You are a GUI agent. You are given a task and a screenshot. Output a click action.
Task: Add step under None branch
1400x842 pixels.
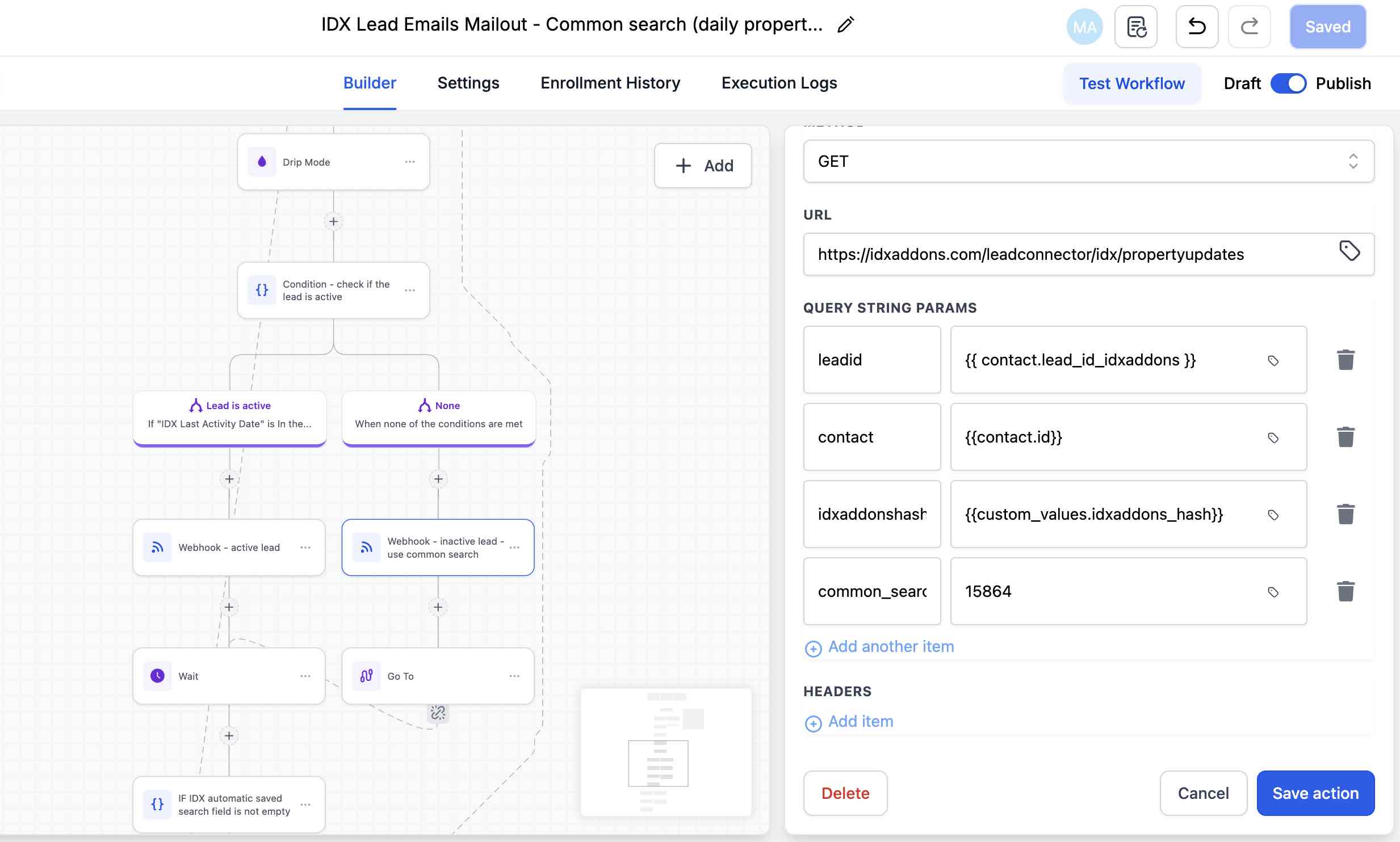pos(438,479)
